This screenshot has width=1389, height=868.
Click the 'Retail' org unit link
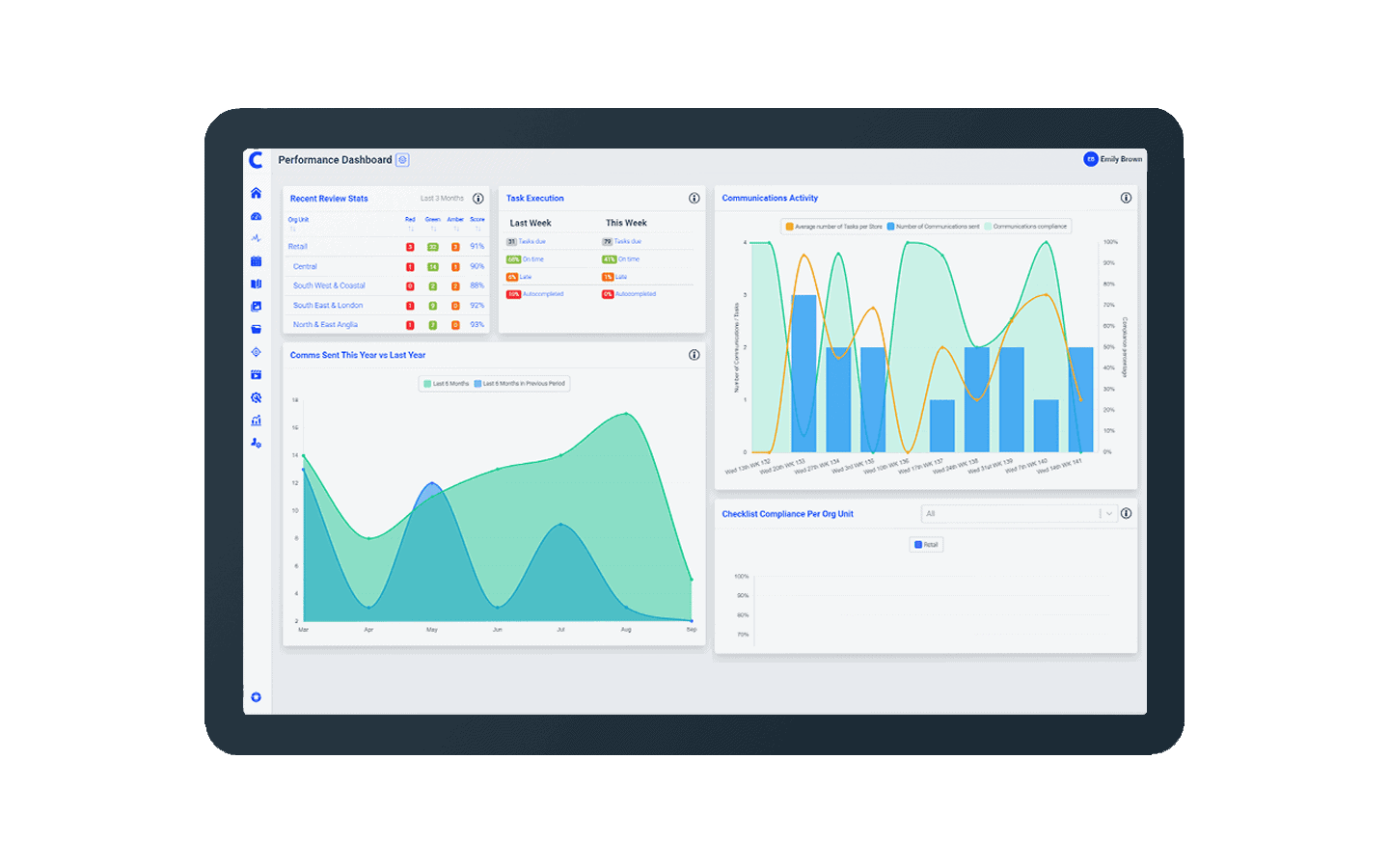(298, 247)
